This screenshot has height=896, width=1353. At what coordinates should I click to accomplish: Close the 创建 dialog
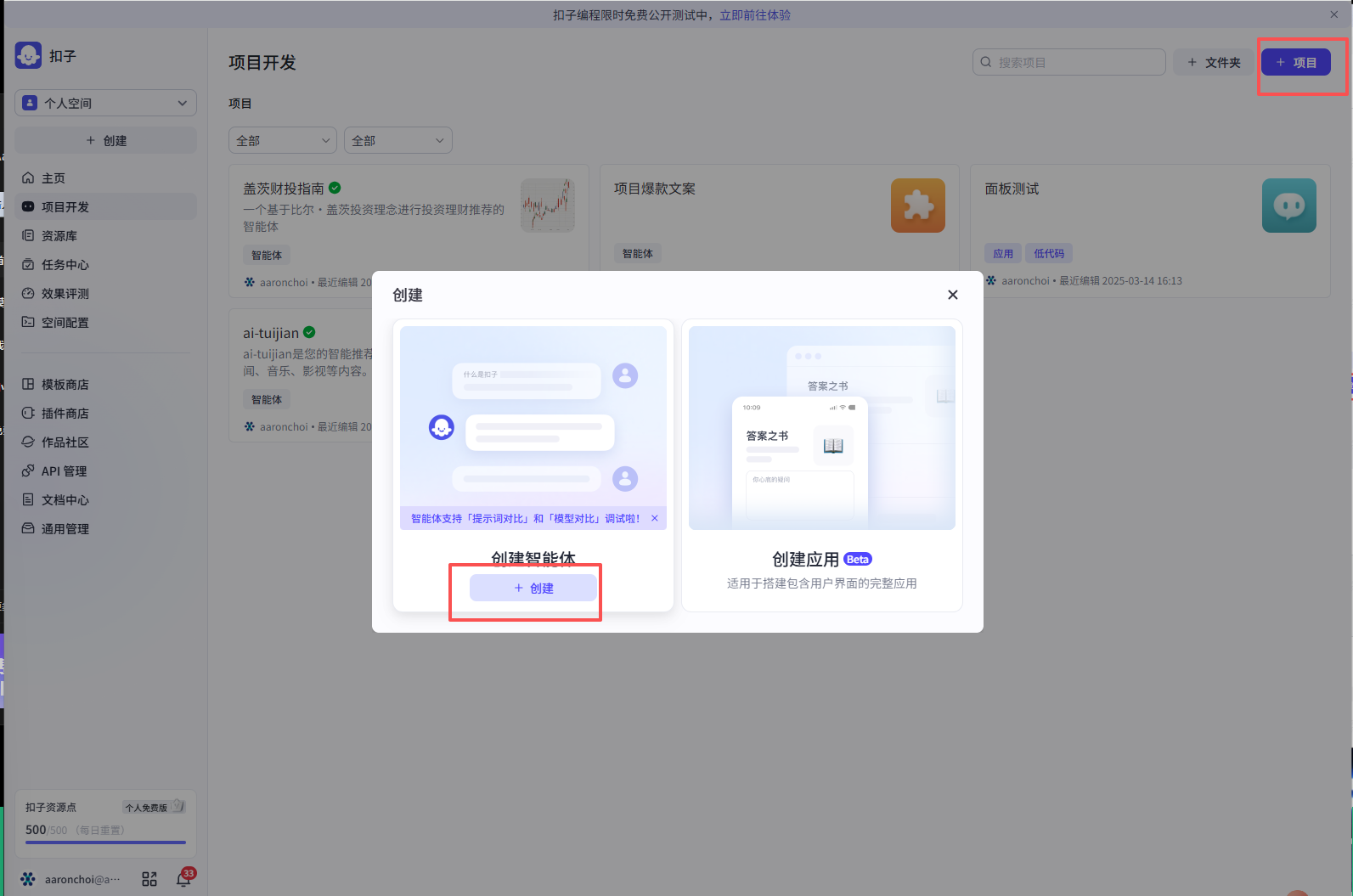(953, 295)
